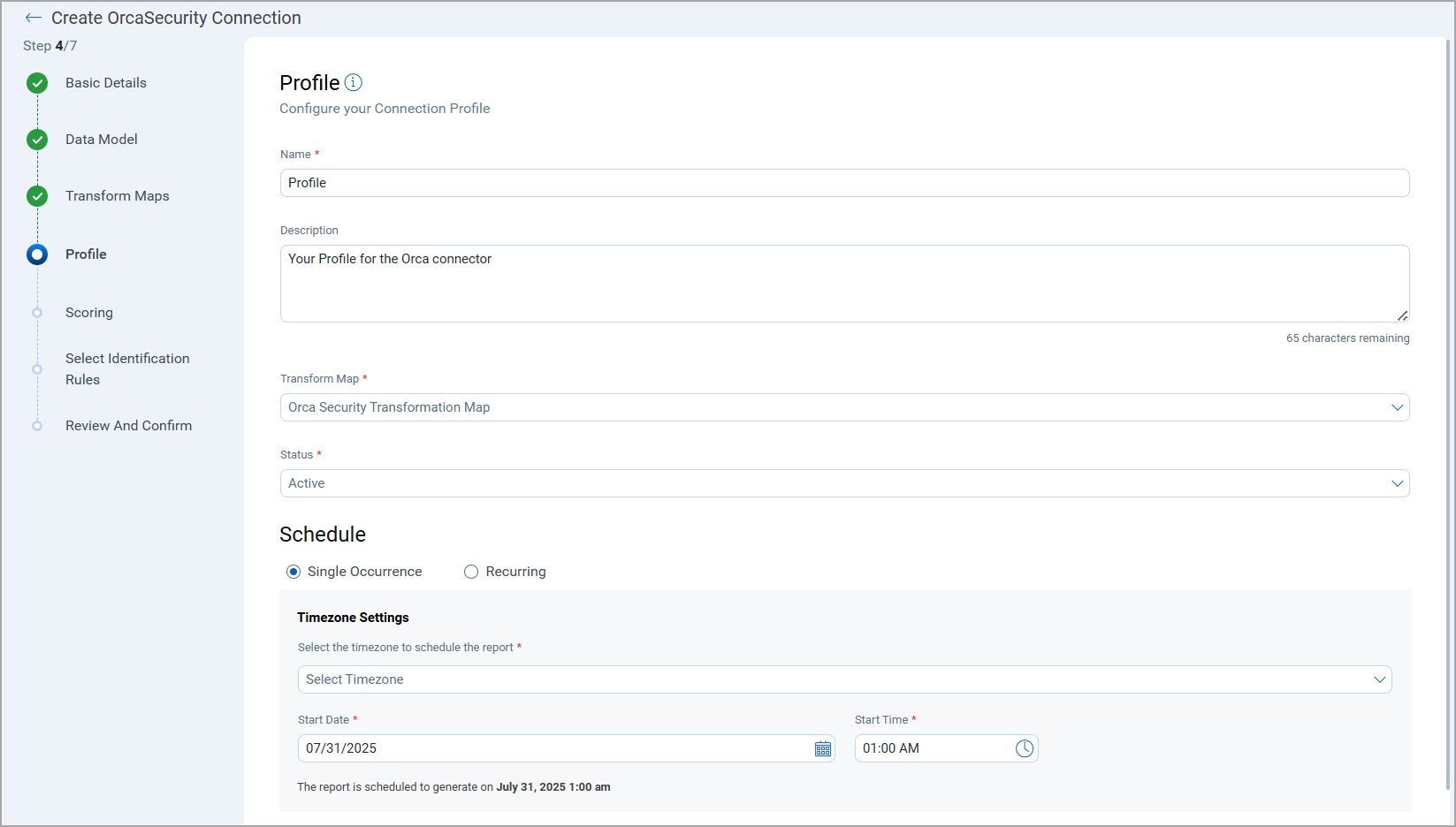Click the Description resize handle
Screen dimensions: 1456x827
pos(1403,315)
